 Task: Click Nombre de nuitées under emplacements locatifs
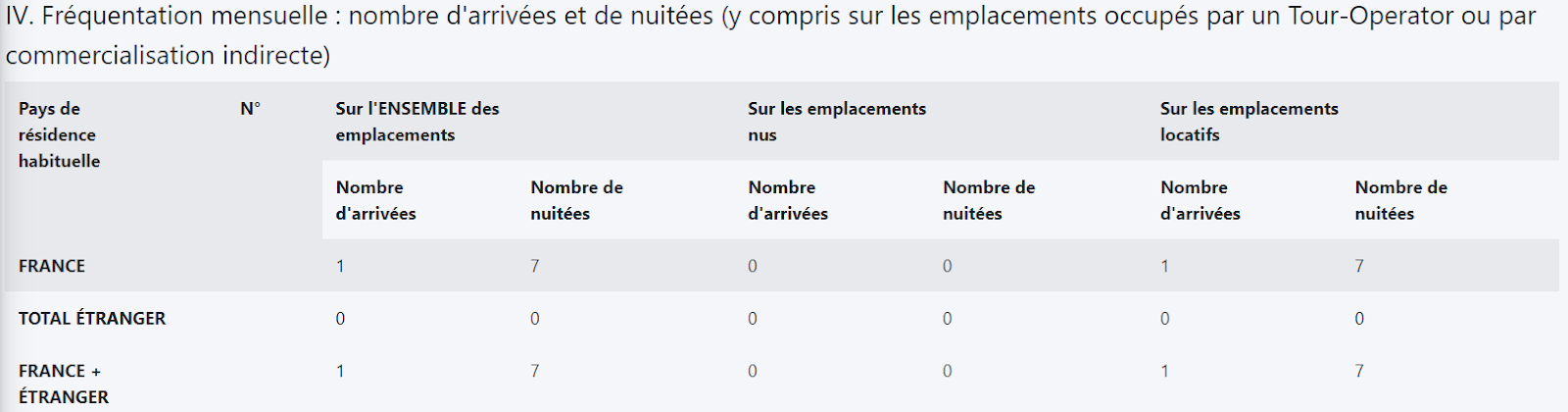click(x=1400, y=200)
